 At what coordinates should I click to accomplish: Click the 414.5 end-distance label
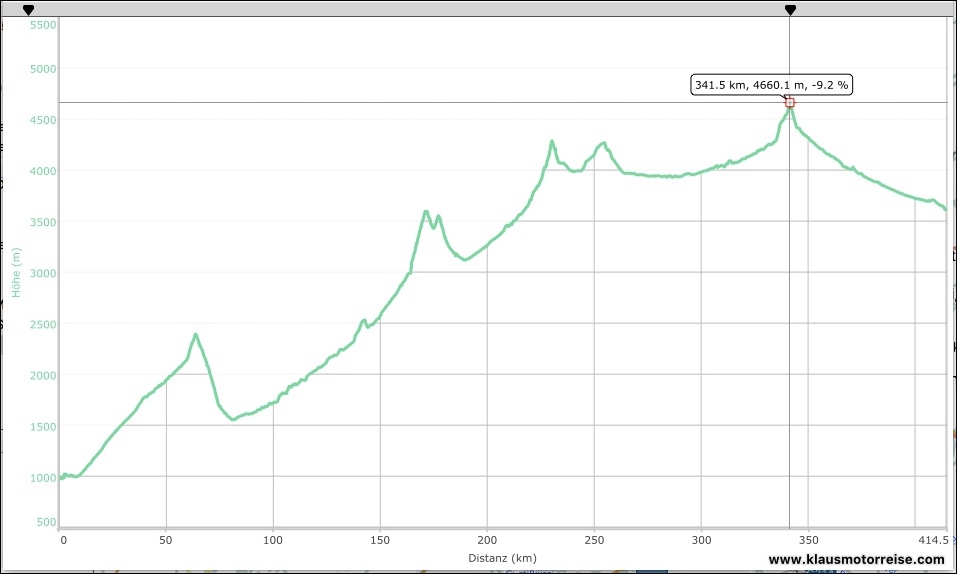point(930,539)
